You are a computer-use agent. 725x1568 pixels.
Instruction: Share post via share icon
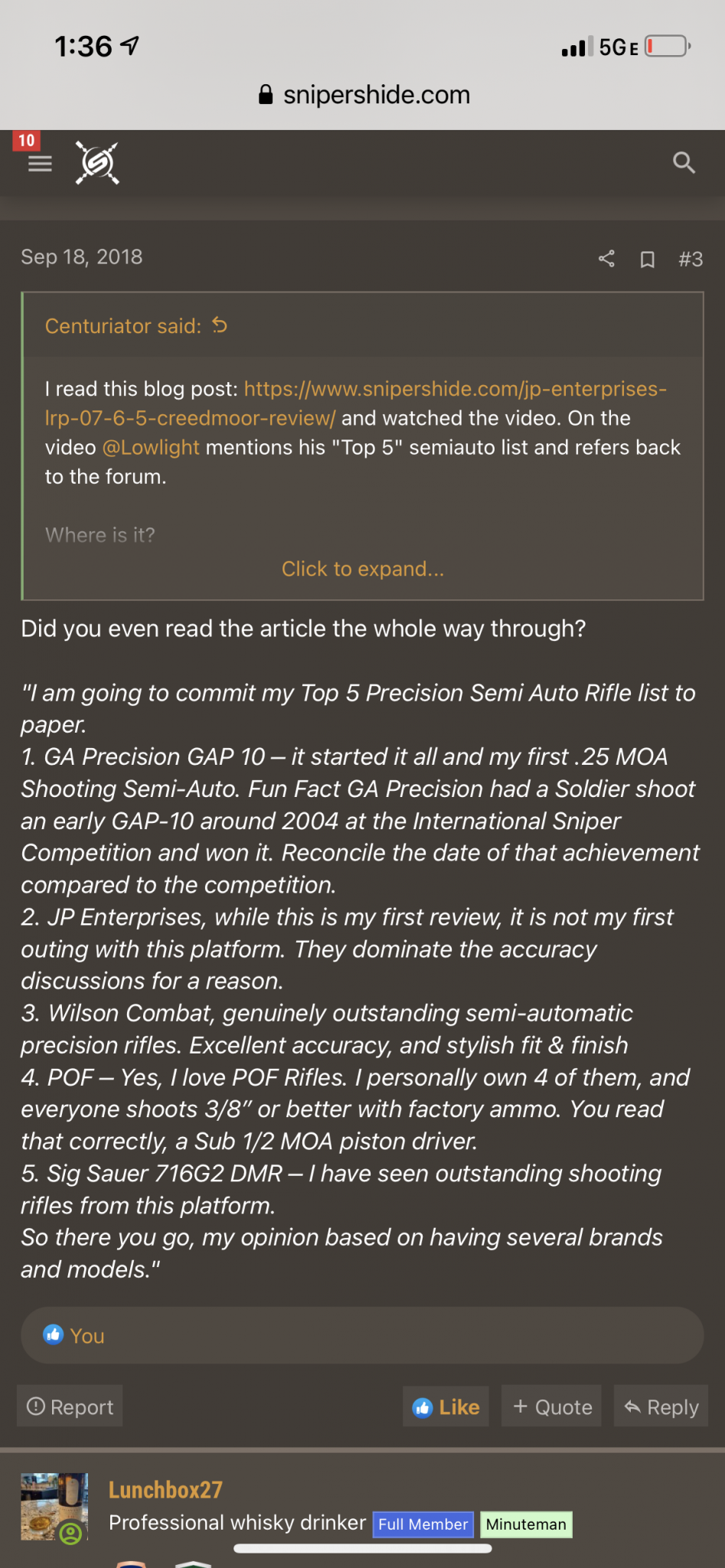click(606, 259)
